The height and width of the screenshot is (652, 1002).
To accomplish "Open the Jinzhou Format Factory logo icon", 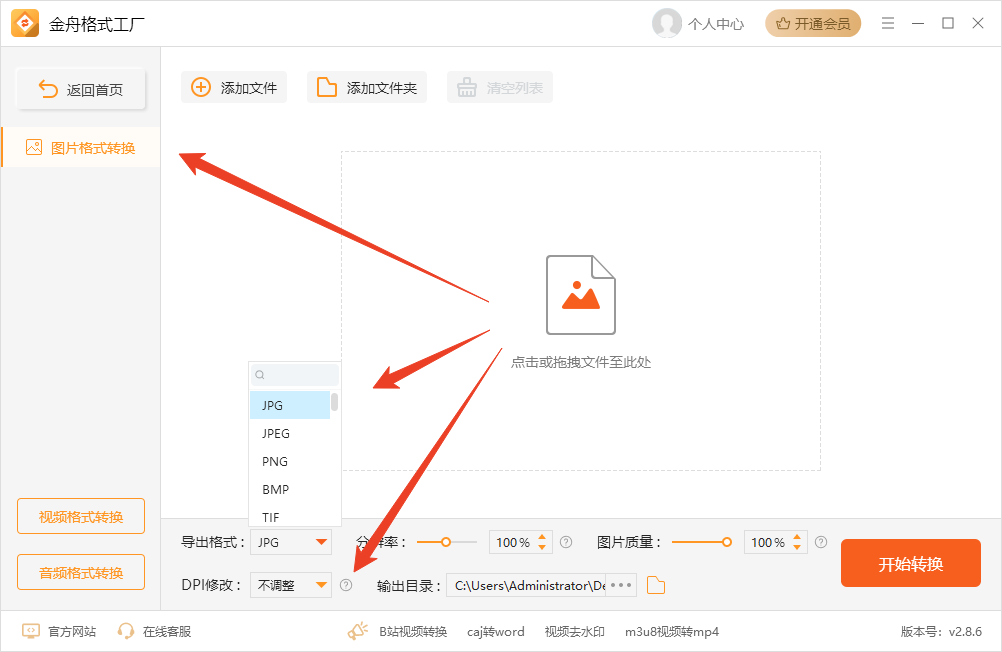I will [26, 22].
